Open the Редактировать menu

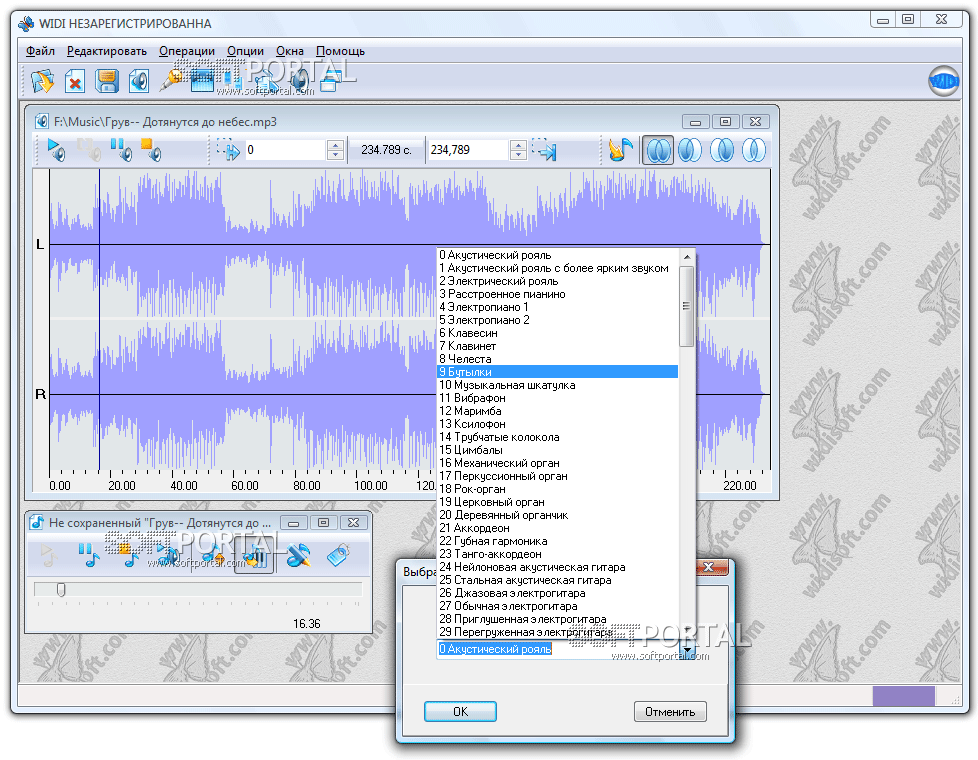tap(107, 51)
